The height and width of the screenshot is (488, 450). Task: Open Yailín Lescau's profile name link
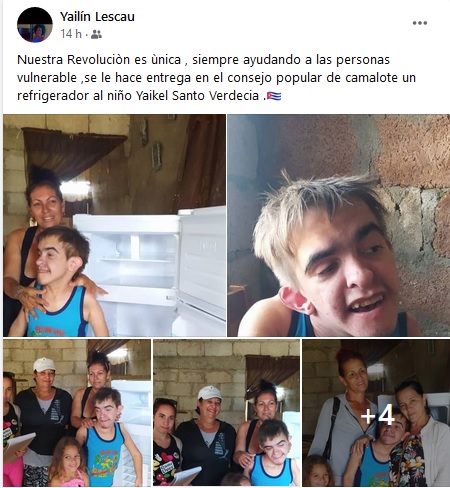pos(97,16)
